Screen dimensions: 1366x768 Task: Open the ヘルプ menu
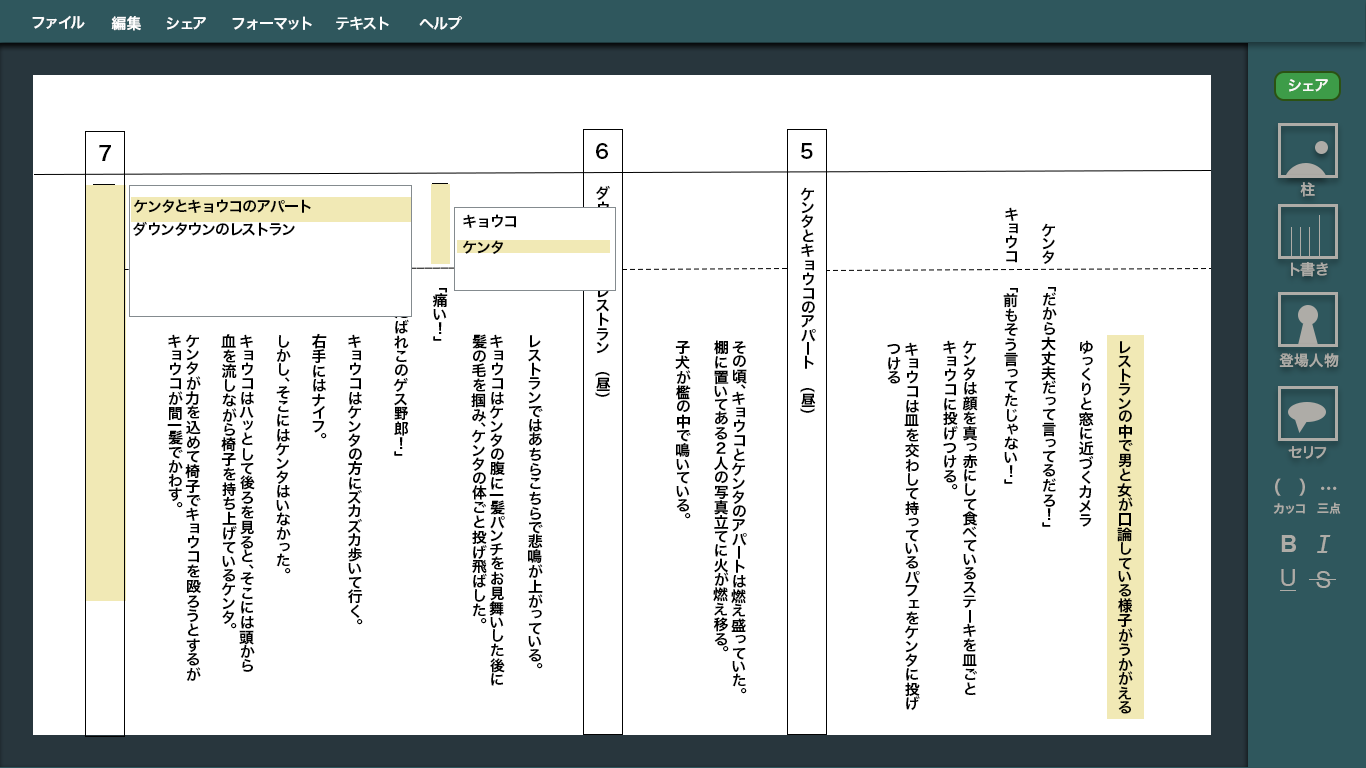[x=440, y=23]
